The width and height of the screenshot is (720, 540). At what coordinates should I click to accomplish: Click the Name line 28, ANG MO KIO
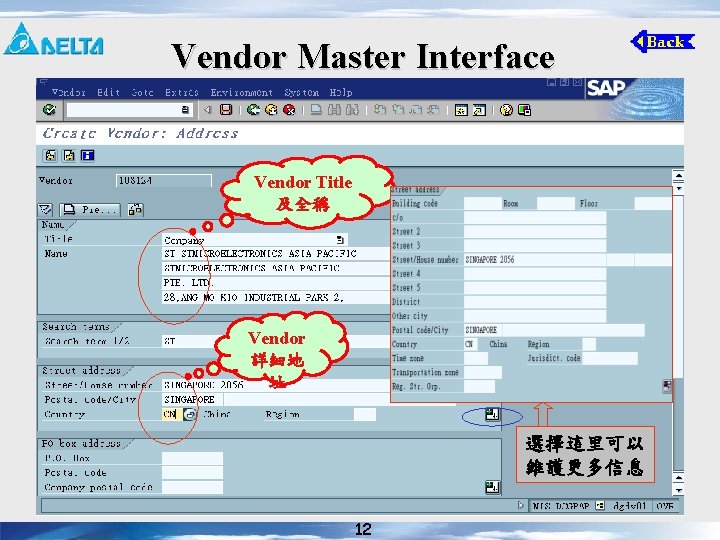pyautogui.click(x=277, y=297)
